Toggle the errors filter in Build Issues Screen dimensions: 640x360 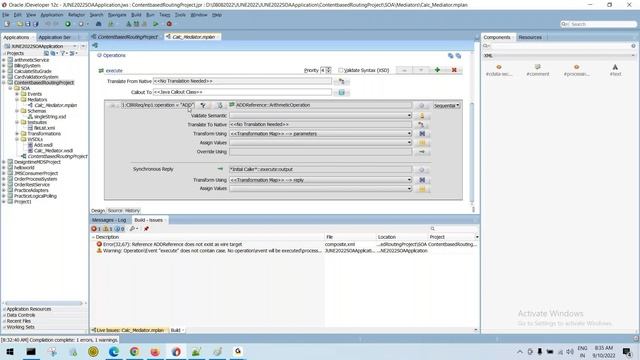pos(96,229)
